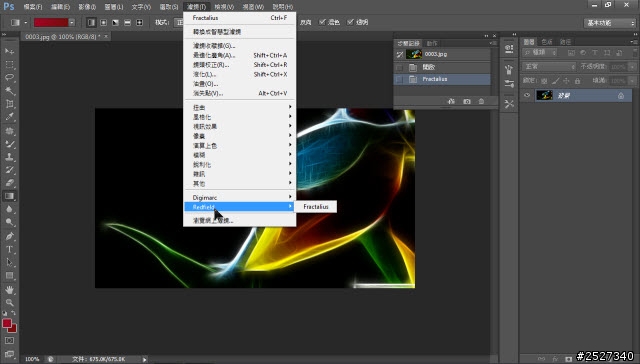Select the Dodge tool
Screen dimensions: 640x364
9,222
